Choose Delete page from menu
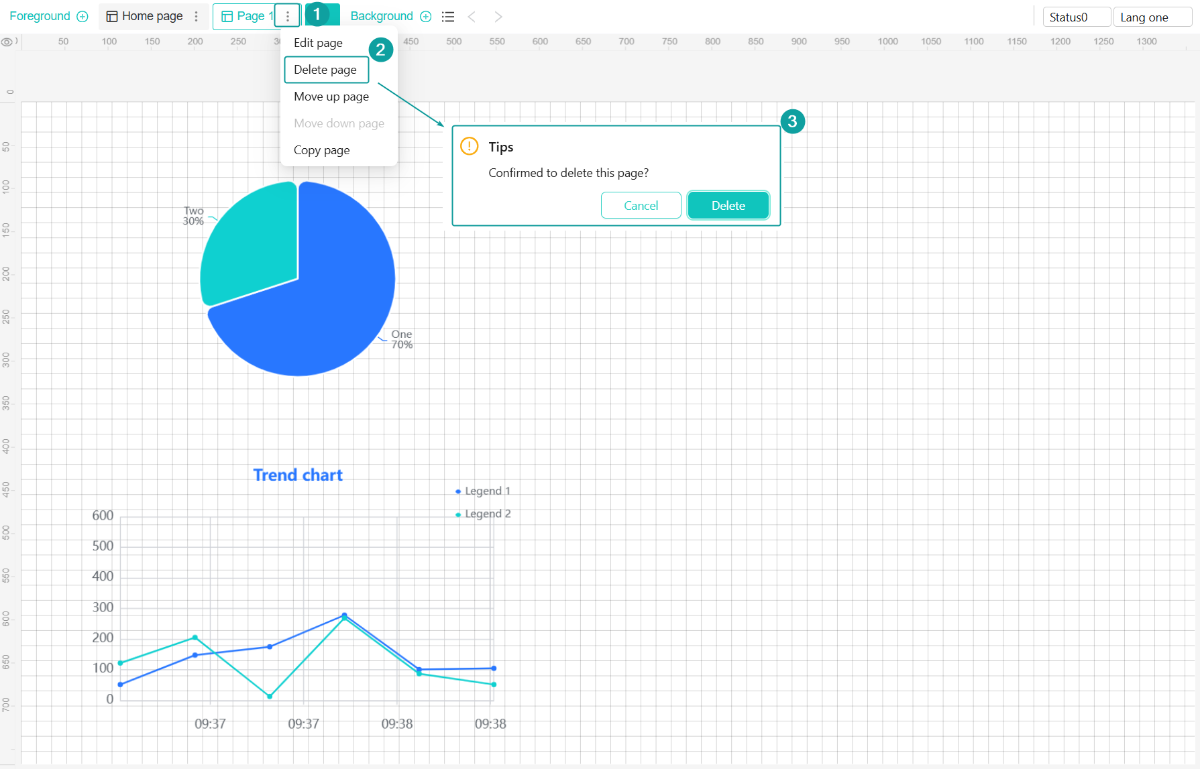1200x769 pixels. click(x=327, y=70)
